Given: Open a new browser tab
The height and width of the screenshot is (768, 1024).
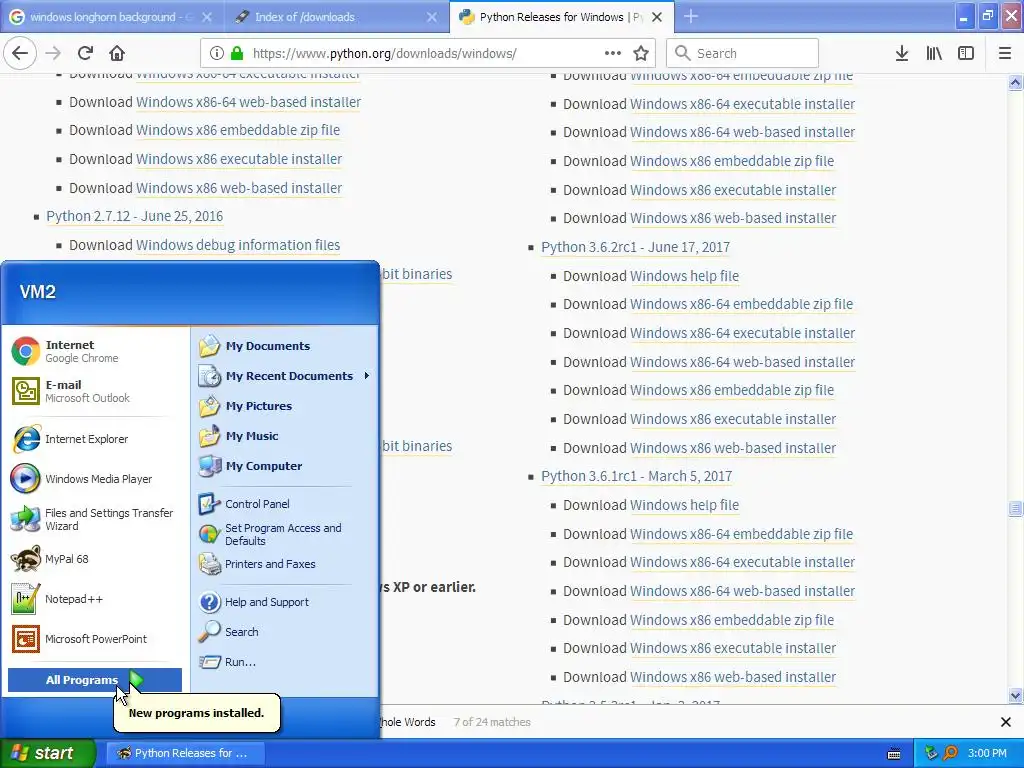Looking at the screenshot, I should pyautogui.click(x=691, y=17).
